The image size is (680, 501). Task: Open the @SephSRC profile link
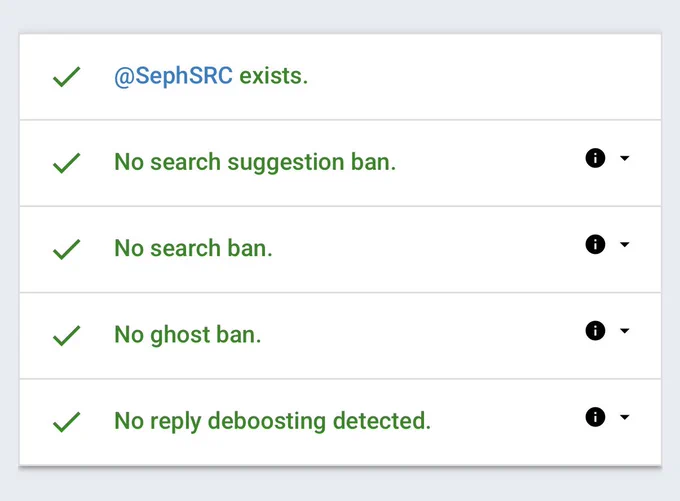point(173,76)
